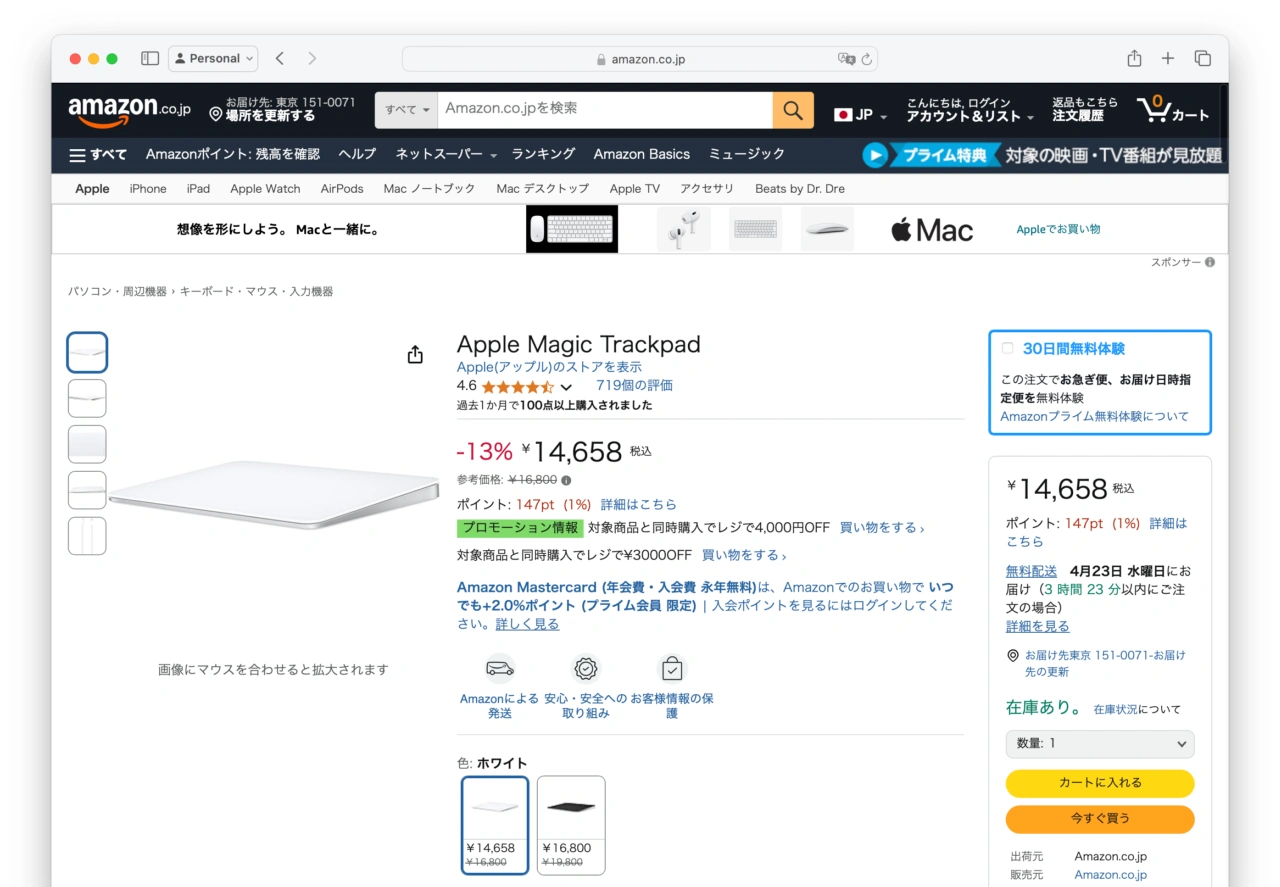1280x887 pixels.
Task: Click the Amazon.co.jp search input field
Action: coord(604,109)
